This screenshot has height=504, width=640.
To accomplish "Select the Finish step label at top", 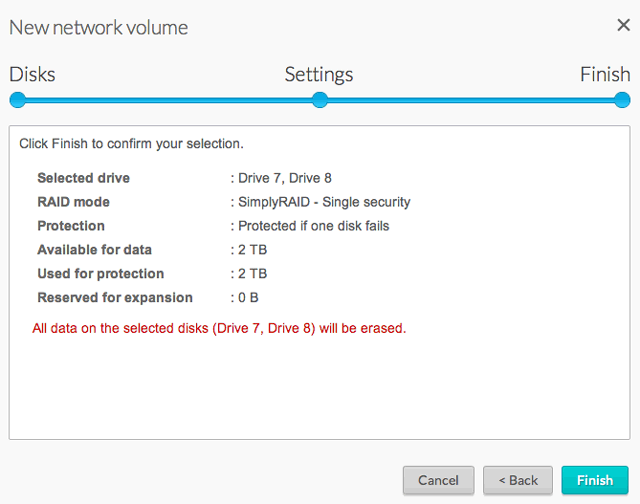I will [605, 74].
